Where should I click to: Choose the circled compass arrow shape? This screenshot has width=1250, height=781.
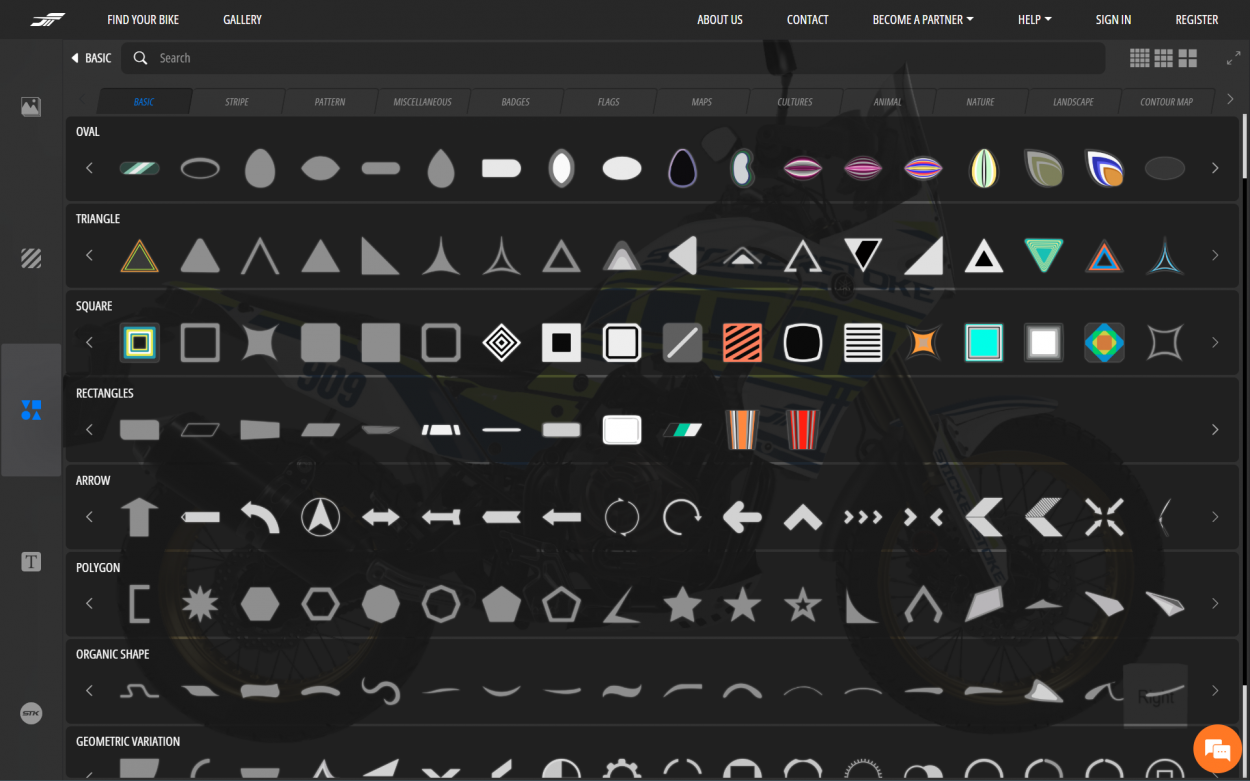[320, 517]
